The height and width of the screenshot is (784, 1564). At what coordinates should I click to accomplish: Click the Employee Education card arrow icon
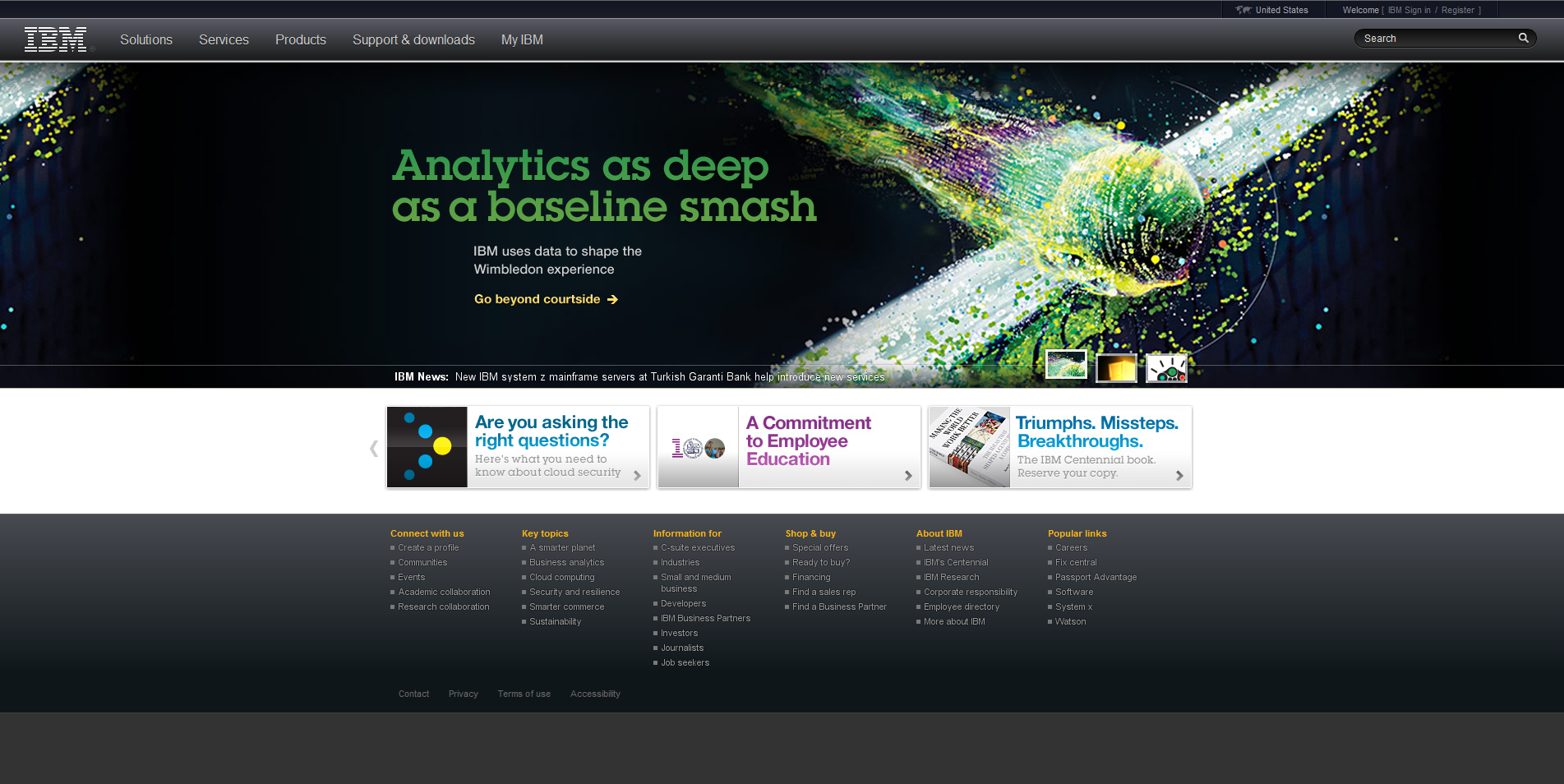coord(908,476)
